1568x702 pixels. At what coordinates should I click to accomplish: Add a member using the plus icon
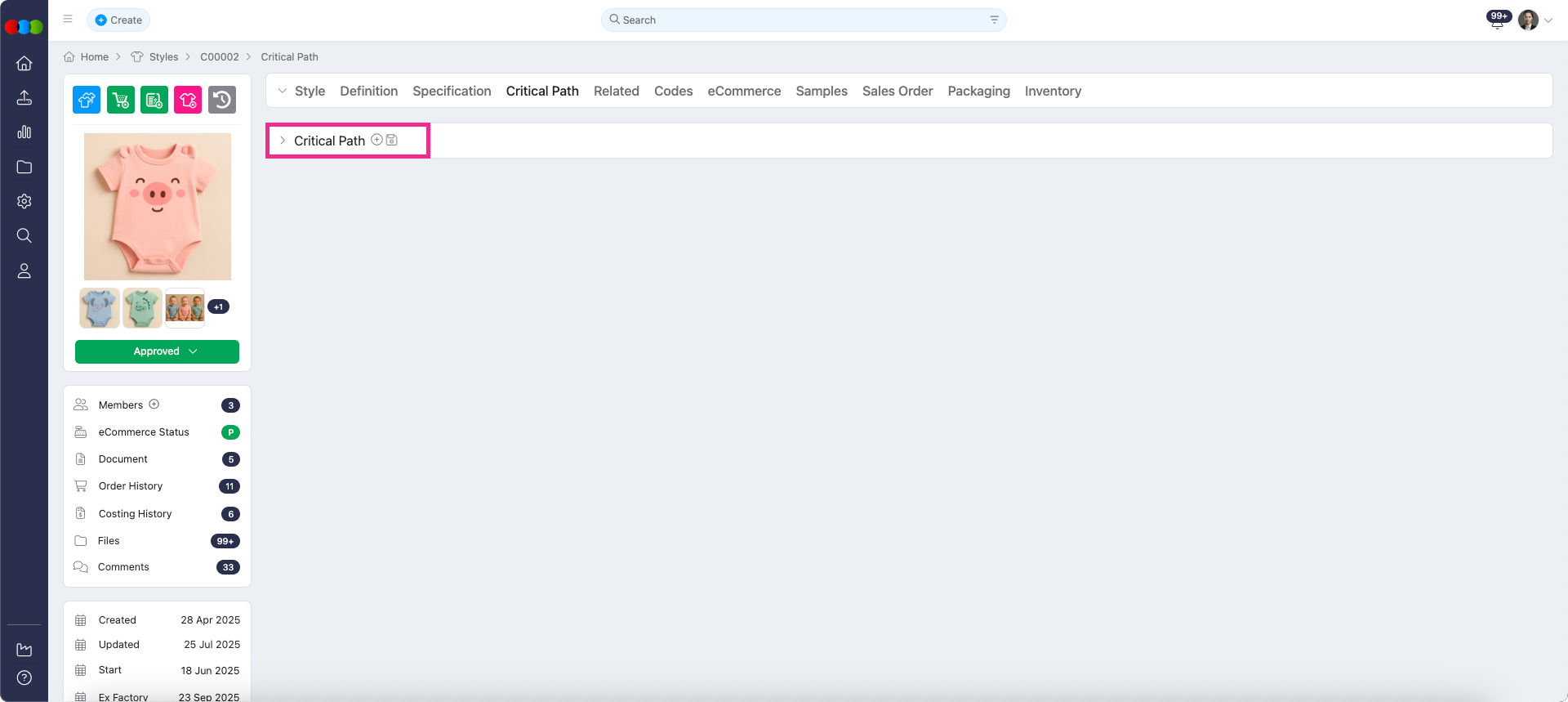(x=154, y=405)
